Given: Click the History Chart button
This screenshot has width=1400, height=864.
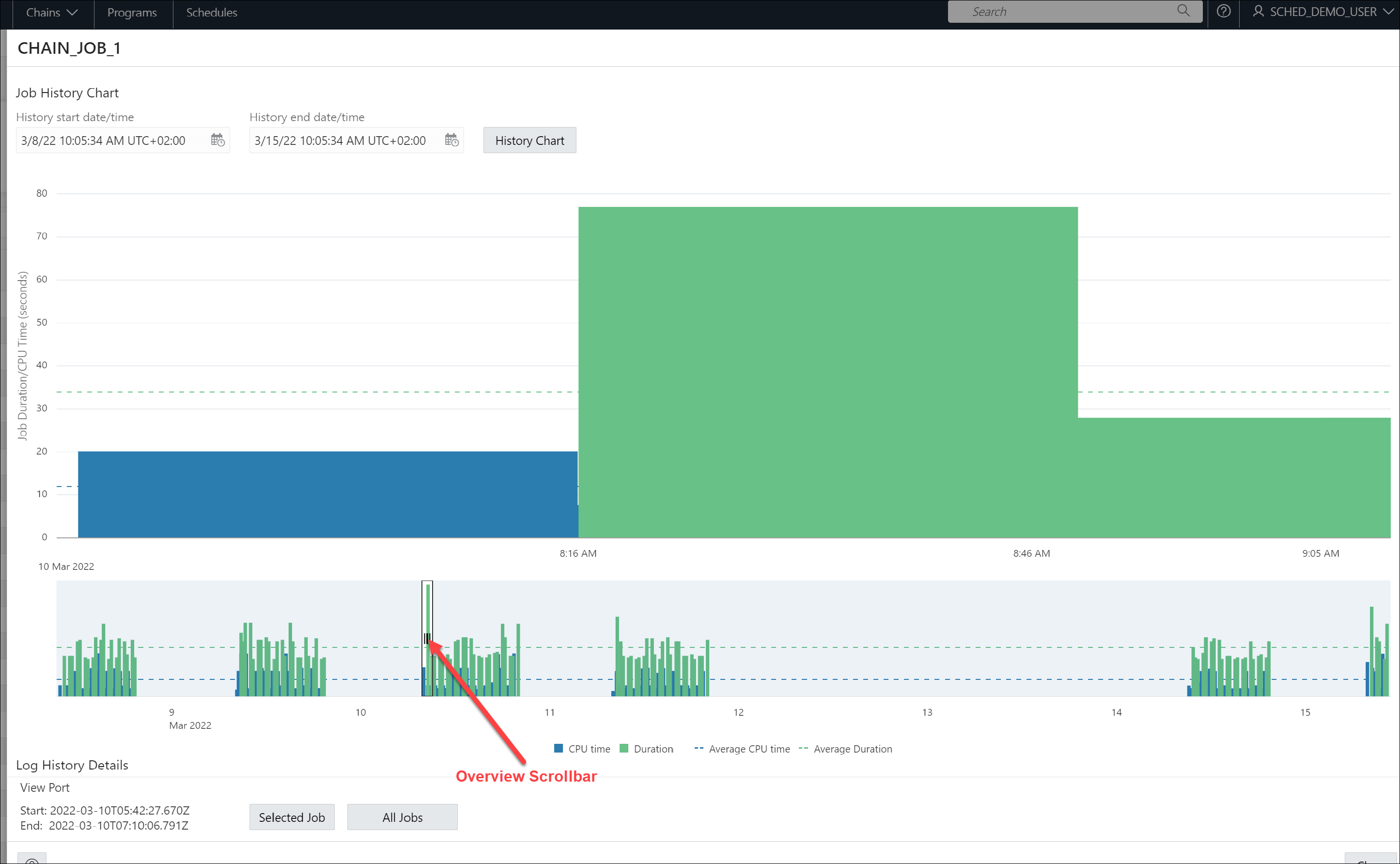Looking at the screenshot, I should [x=529, y=141].
